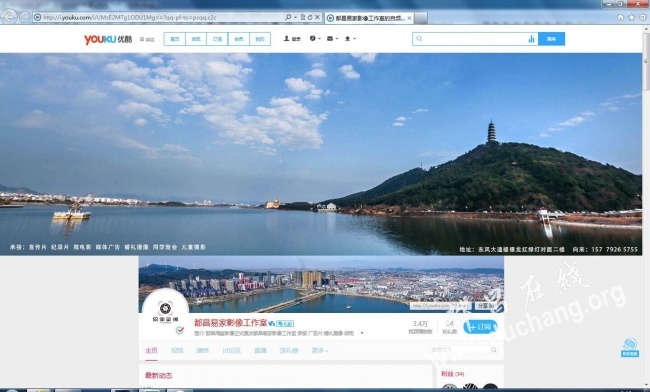Switch to the 视频 tab of the channel

pyautogui.click(x=177, y=351)
